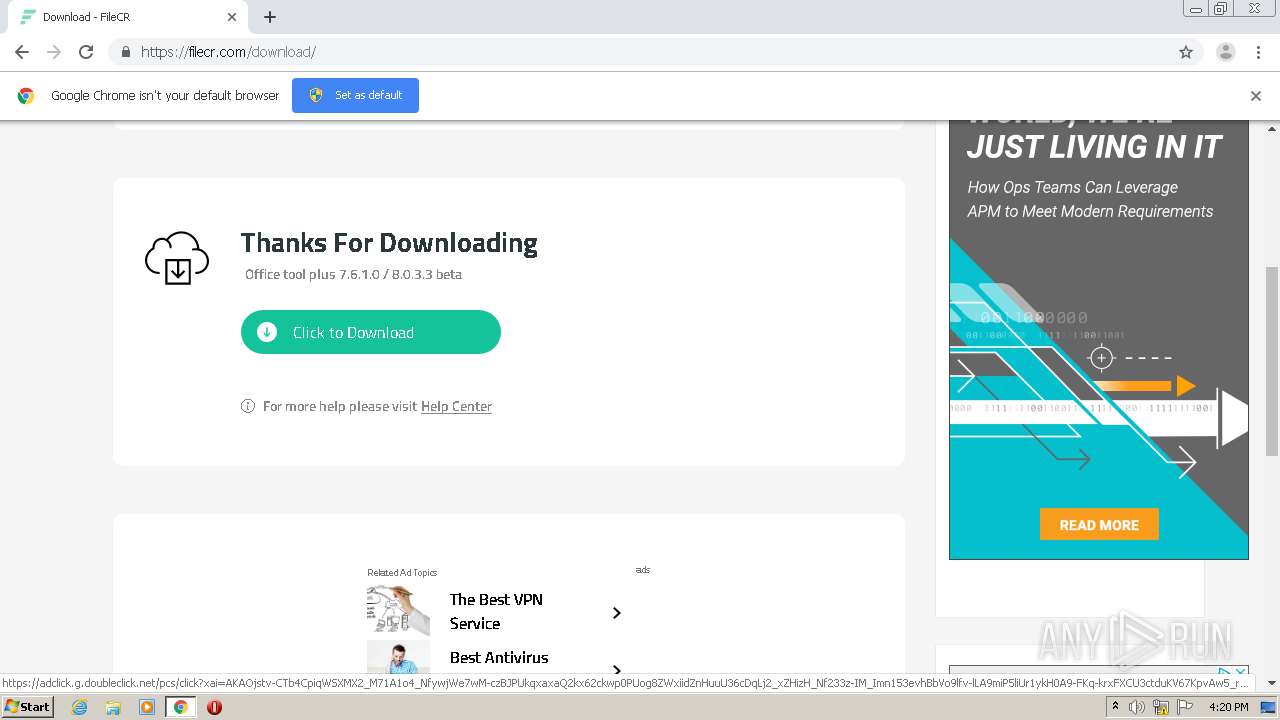Open Windows Explorer folder from taskbar
Screen dimensions: 1280x720
click(x=113, y=707)
